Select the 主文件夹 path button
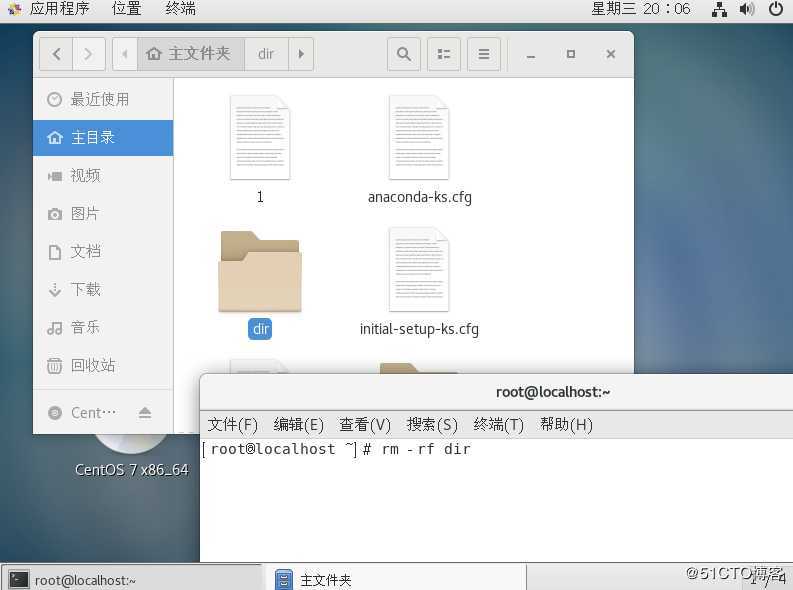This screenshot has height=590, width=793. (191, 54)
